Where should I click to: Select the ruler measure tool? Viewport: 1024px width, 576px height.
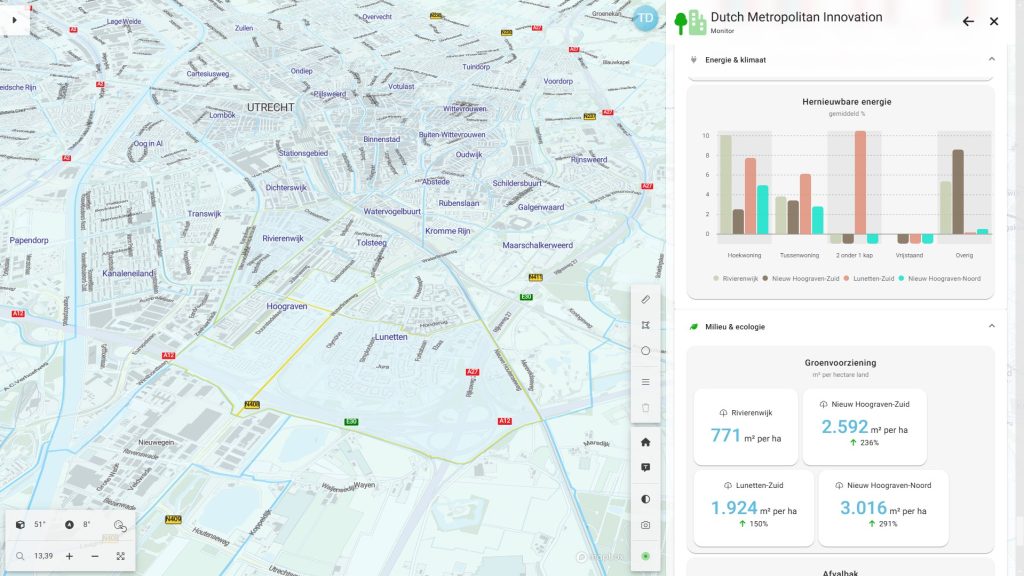645,299
